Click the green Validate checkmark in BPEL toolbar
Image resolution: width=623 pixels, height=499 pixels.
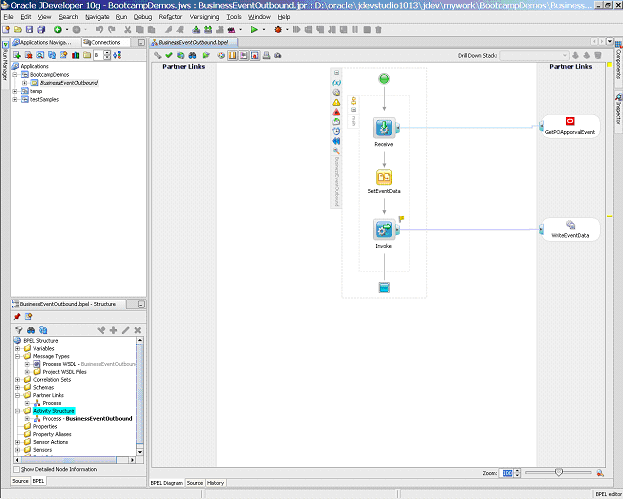coord(169,55)
